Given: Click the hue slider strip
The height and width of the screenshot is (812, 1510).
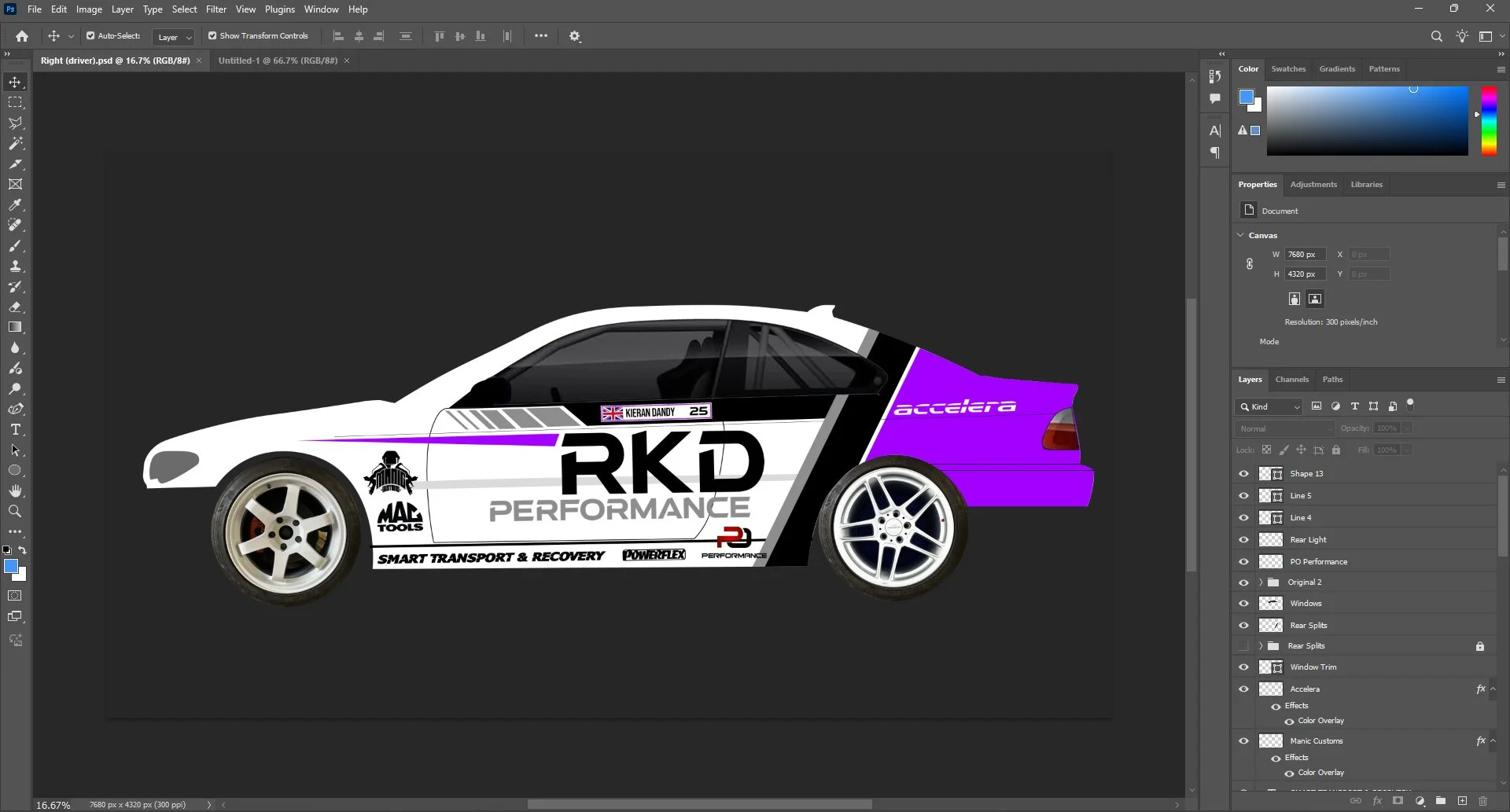Looking at the screenshot, I should click(1489, 120).
